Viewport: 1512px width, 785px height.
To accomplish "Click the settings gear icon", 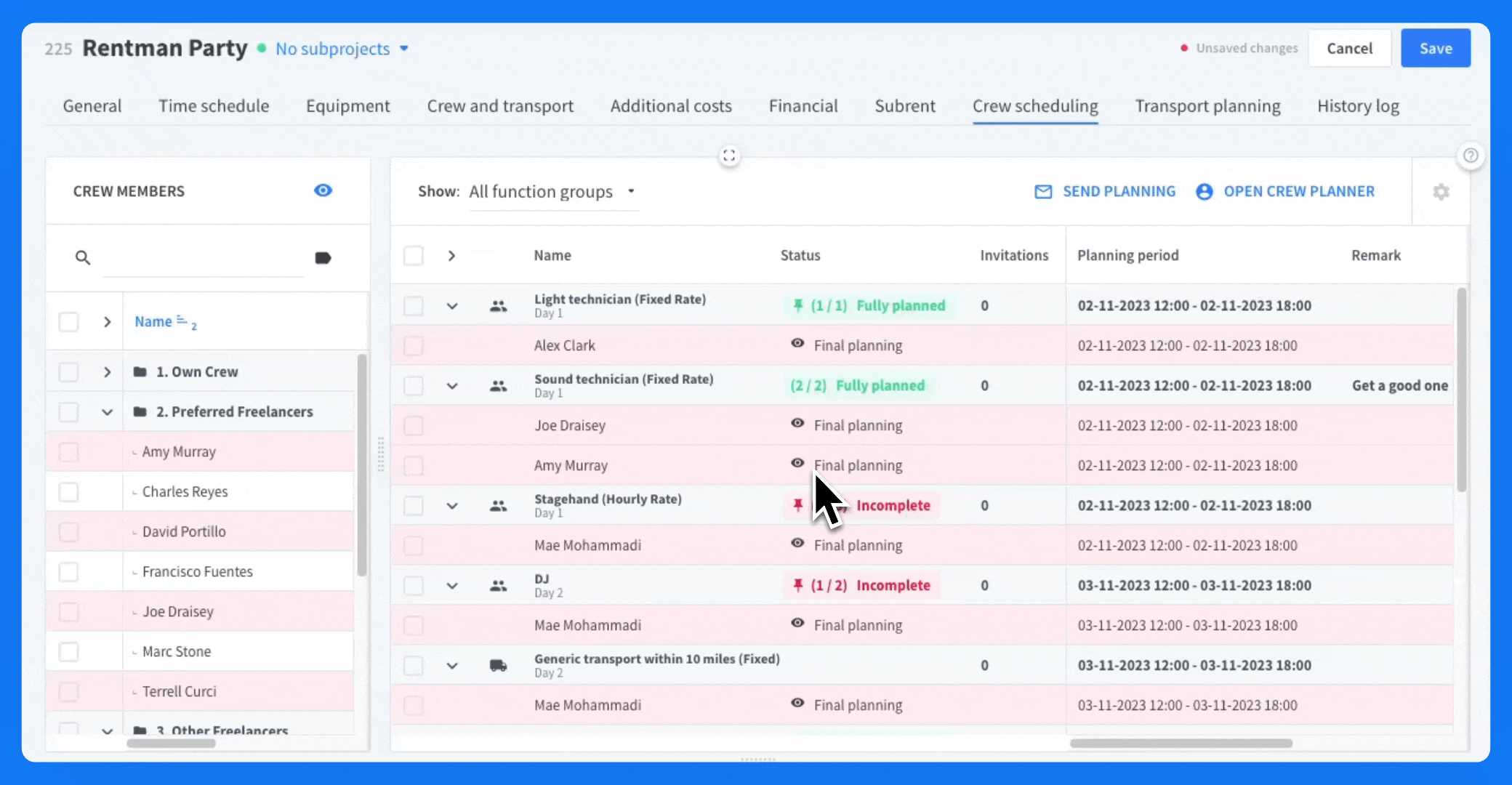I will click(x=1441, y=192).
